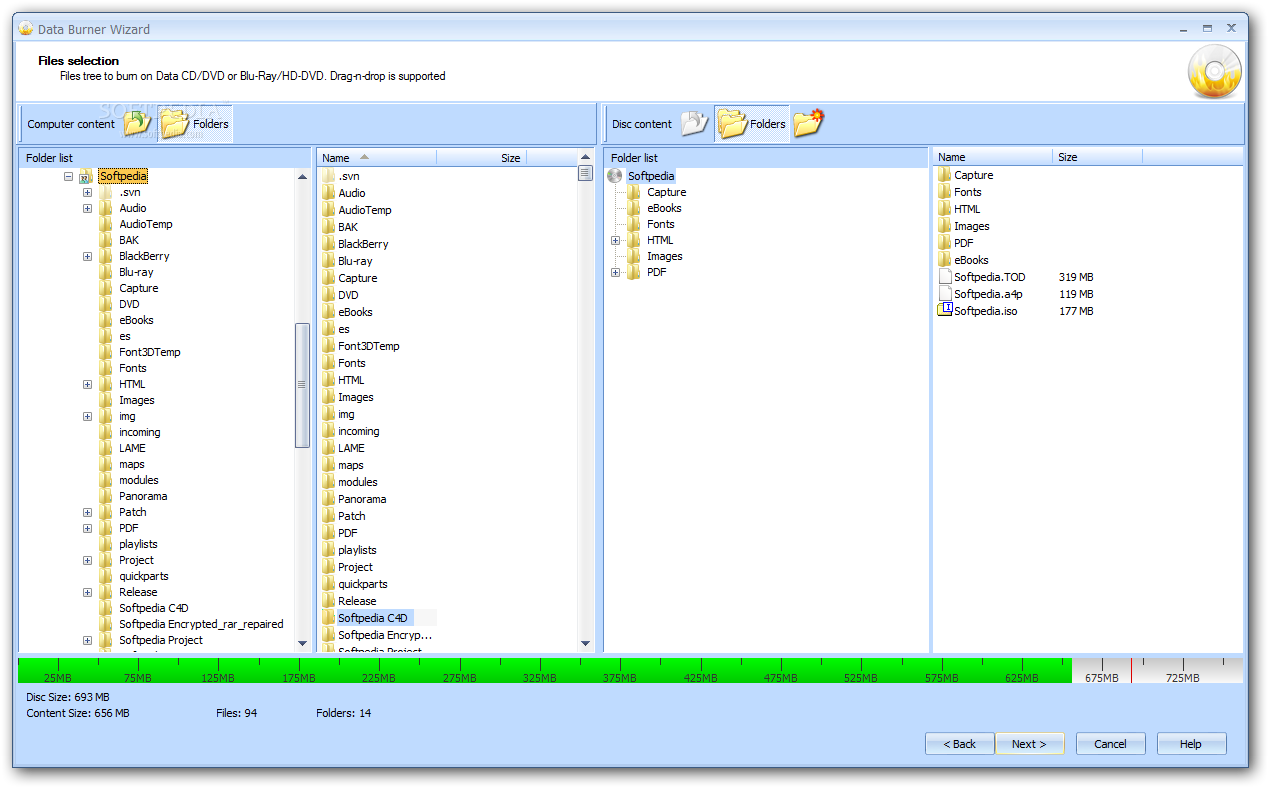
Task: Select the Softpedia.iso file name in disc list
Action: coord(986,311)
